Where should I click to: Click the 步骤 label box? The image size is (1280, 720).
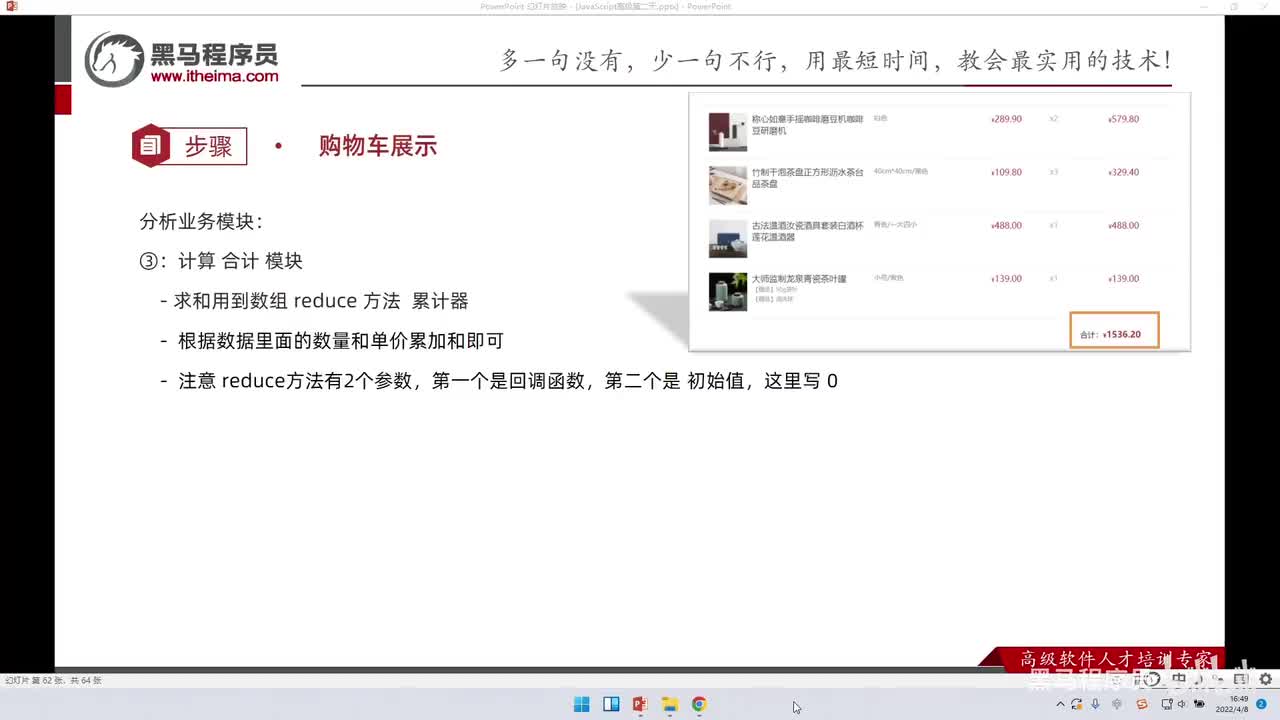tap(208, 146)
